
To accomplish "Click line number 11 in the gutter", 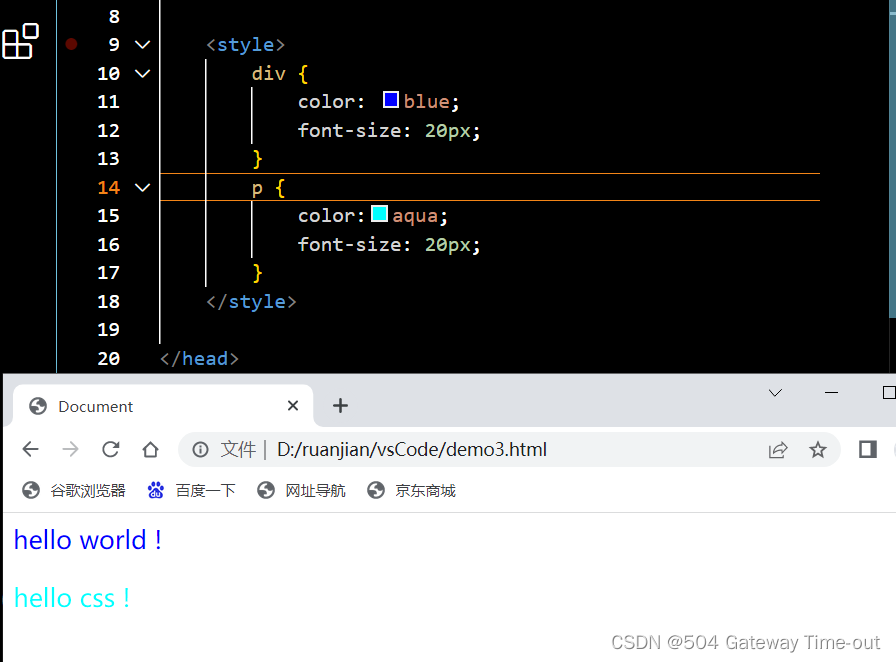I will [x=109, y=102].
